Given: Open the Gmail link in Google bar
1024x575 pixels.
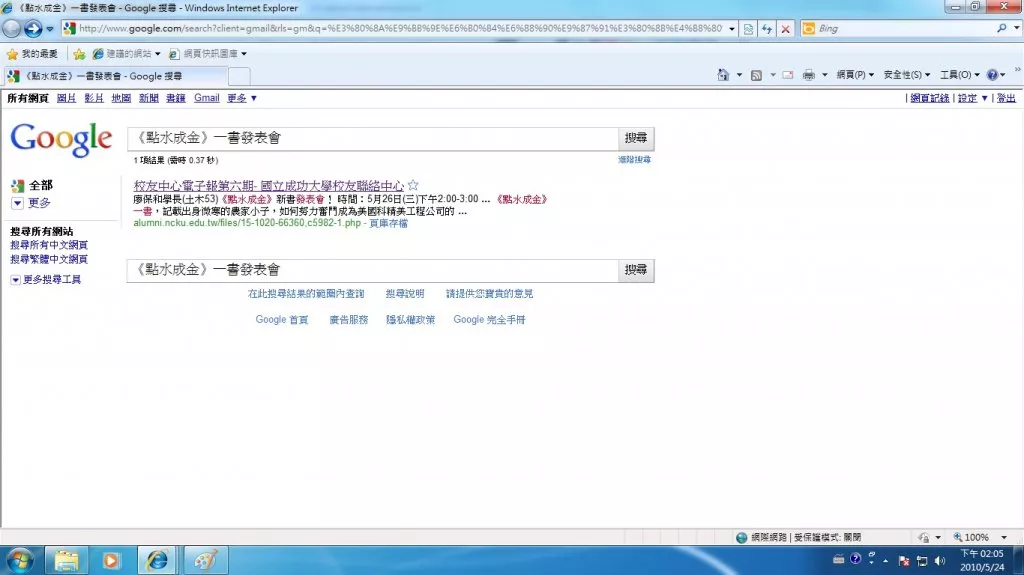Looking at the screenshot, I should [206, 98].
